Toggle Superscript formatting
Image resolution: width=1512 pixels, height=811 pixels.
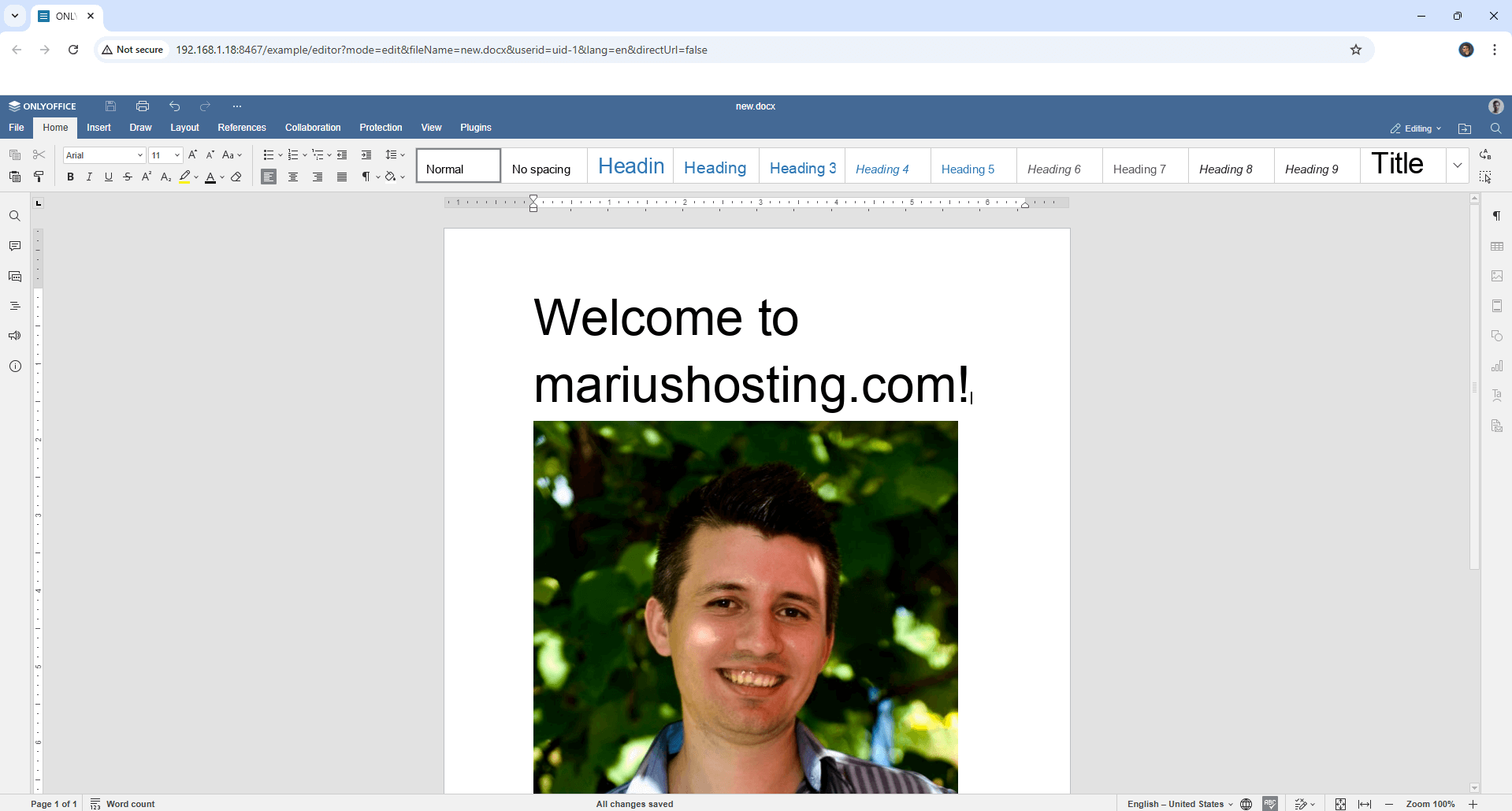147,177
